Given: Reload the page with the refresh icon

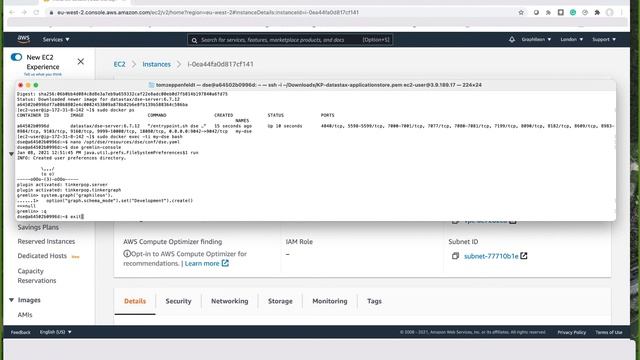Looking at the screenshot, I should click(36, 13).
